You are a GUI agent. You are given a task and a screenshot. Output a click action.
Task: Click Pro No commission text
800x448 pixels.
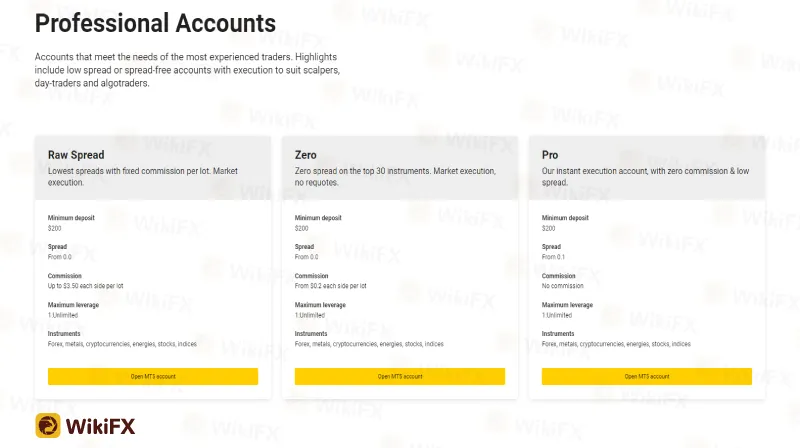tap(563, 286)
